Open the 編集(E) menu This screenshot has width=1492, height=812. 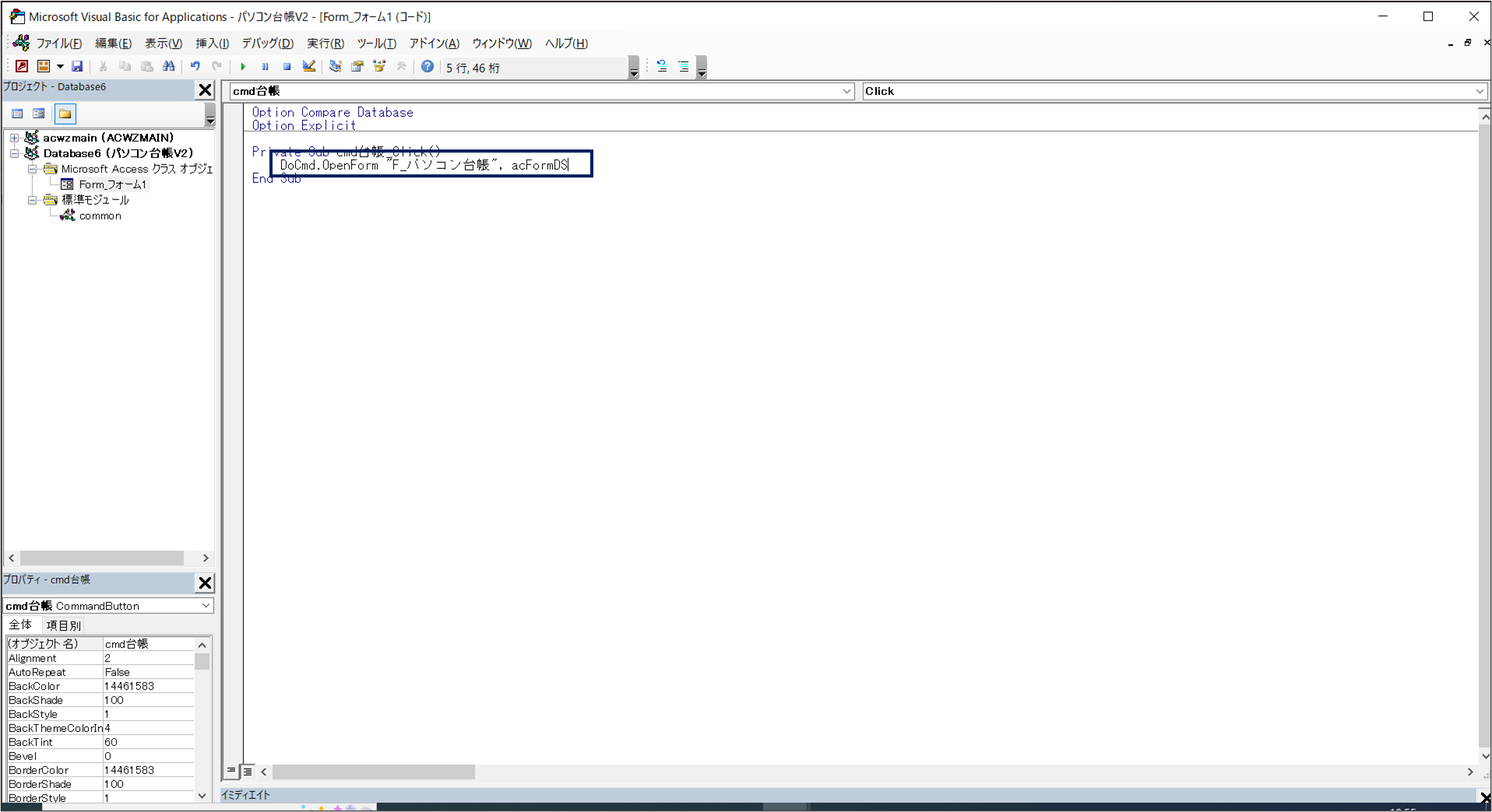[x=114, y=44]
